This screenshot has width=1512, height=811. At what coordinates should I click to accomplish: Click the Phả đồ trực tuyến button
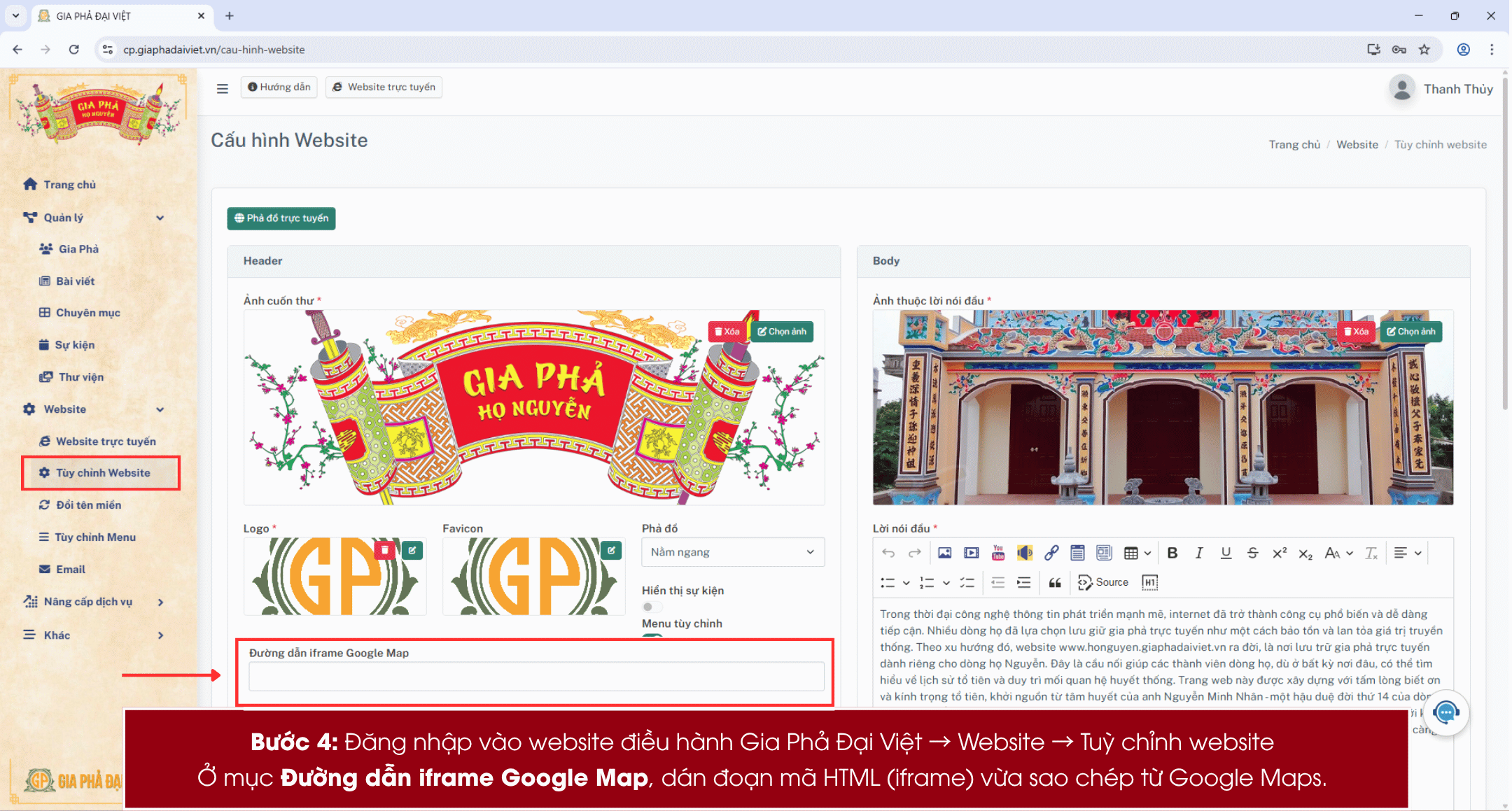[x=281, y=218]
